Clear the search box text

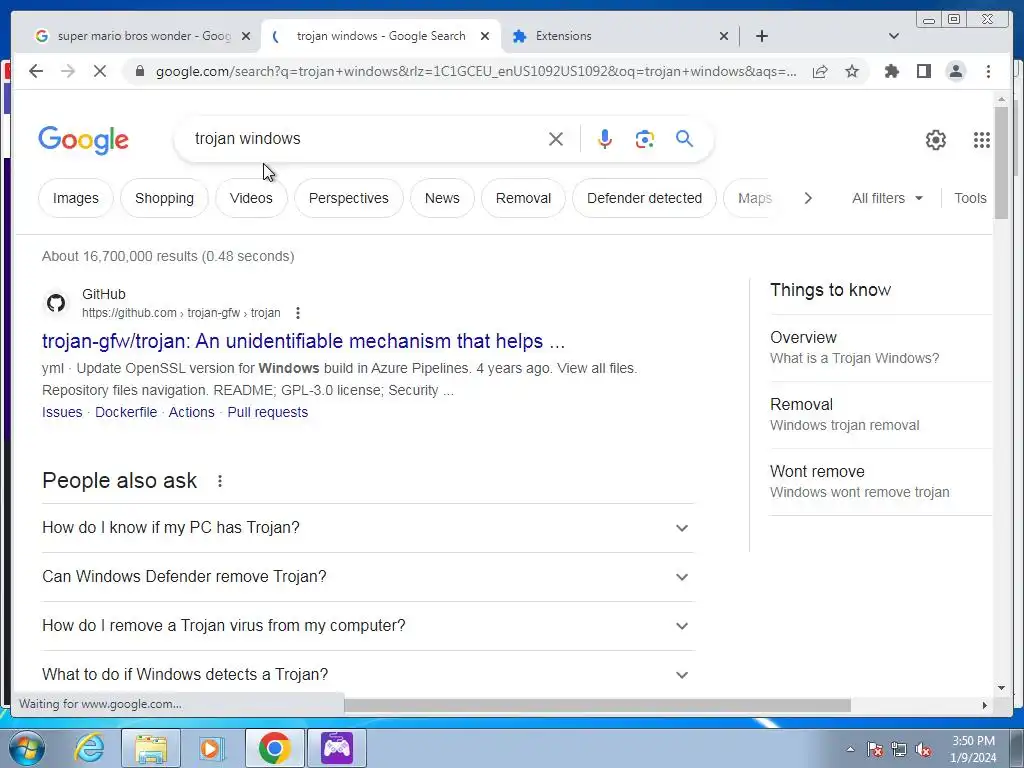[556, 139]
